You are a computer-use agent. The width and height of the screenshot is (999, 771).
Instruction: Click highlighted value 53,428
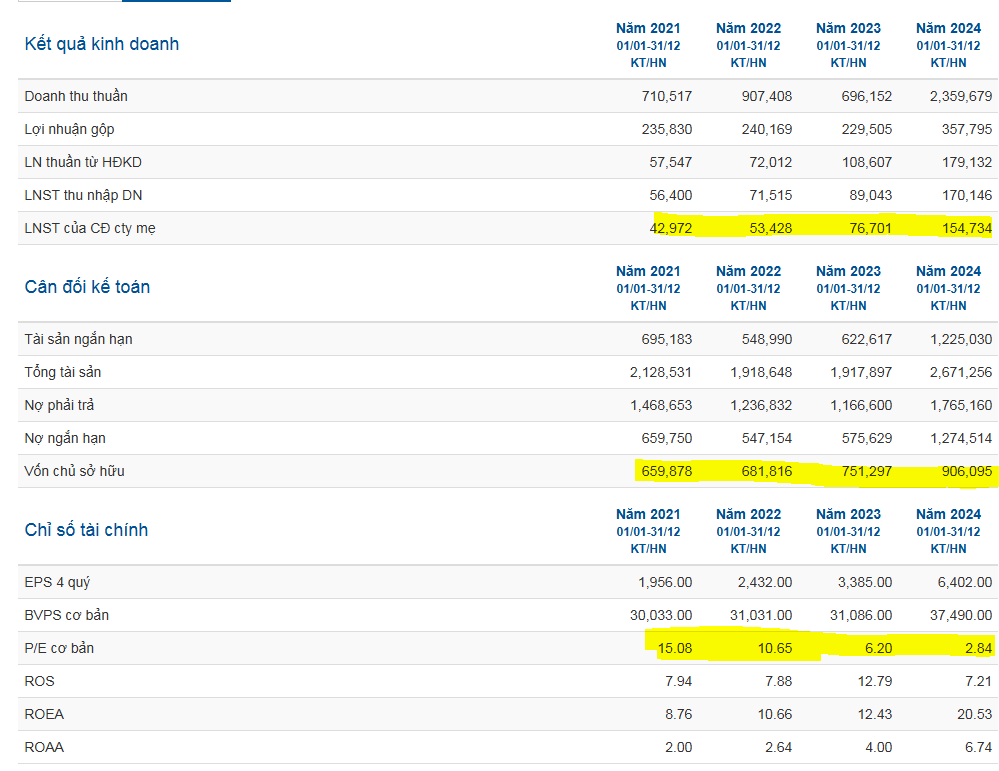point(770,228)
